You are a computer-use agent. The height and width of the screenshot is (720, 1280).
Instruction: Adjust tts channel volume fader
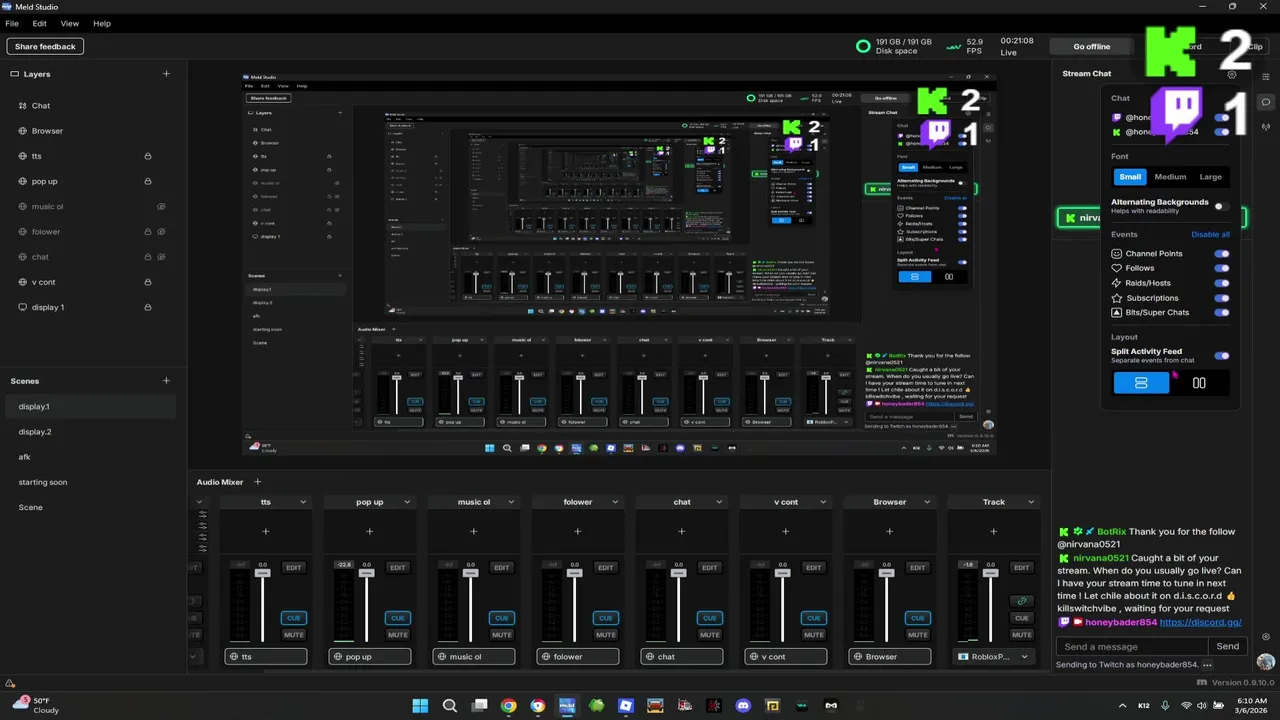pos(263,573)
